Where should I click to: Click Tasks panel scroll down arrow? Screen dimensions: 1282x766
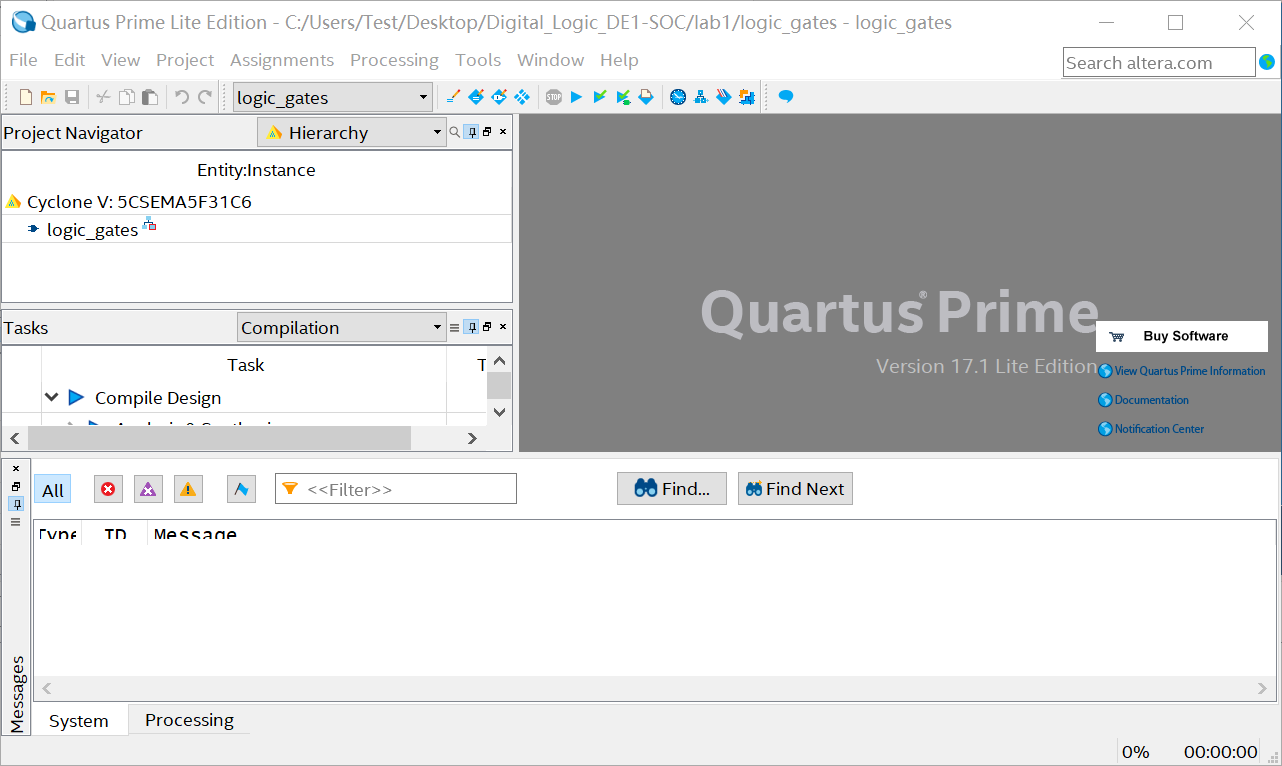500,412
